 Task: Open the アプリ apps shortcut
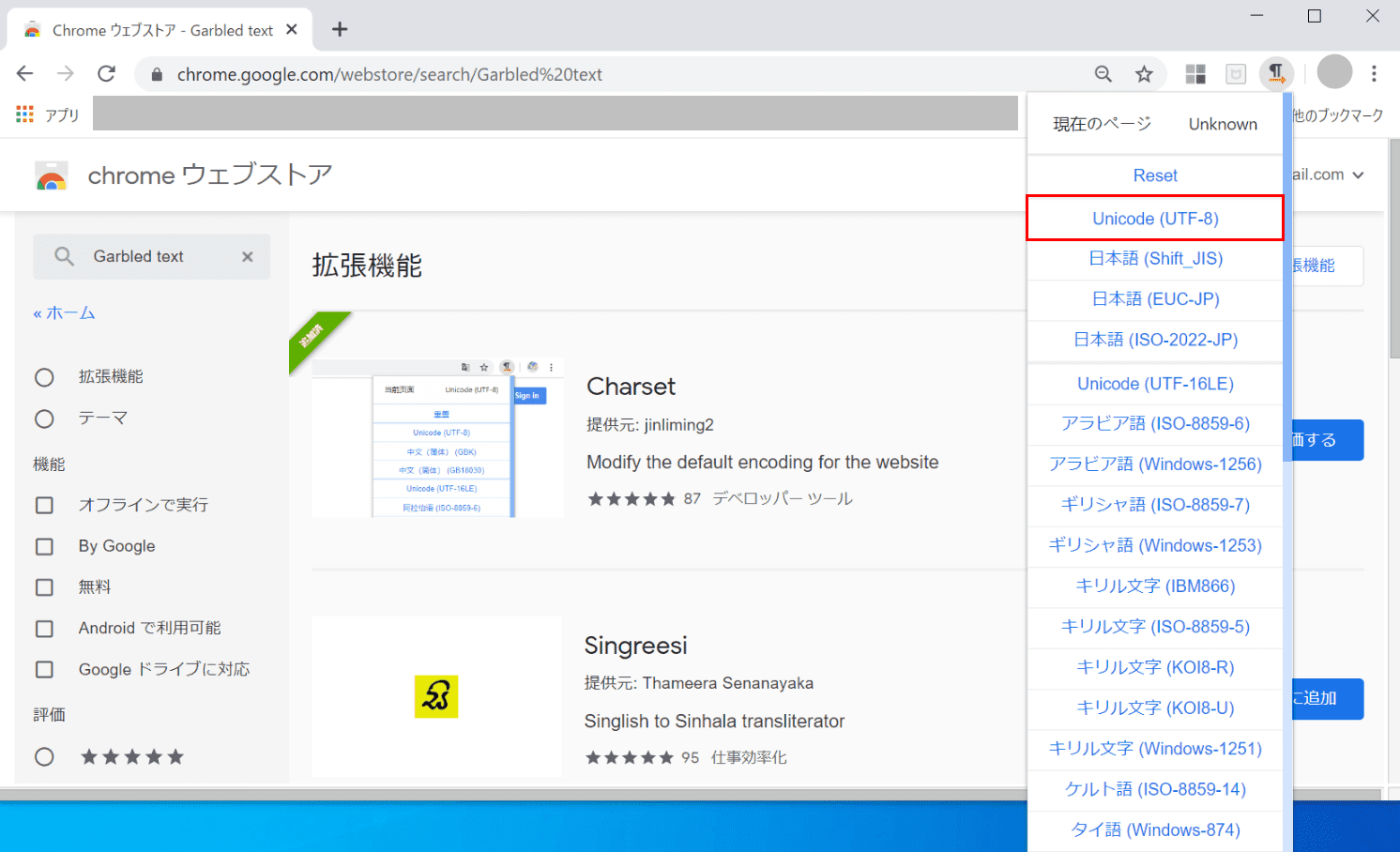coord(48,114)
